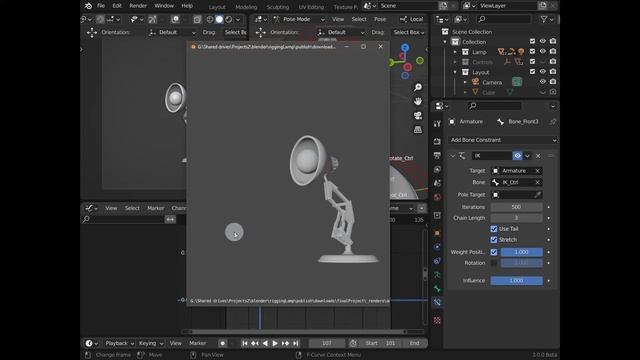Viewport: 640px width, 360px height.
Task: Click the zoom magnifier viewport icon
Action: click(x=418, y=87)
